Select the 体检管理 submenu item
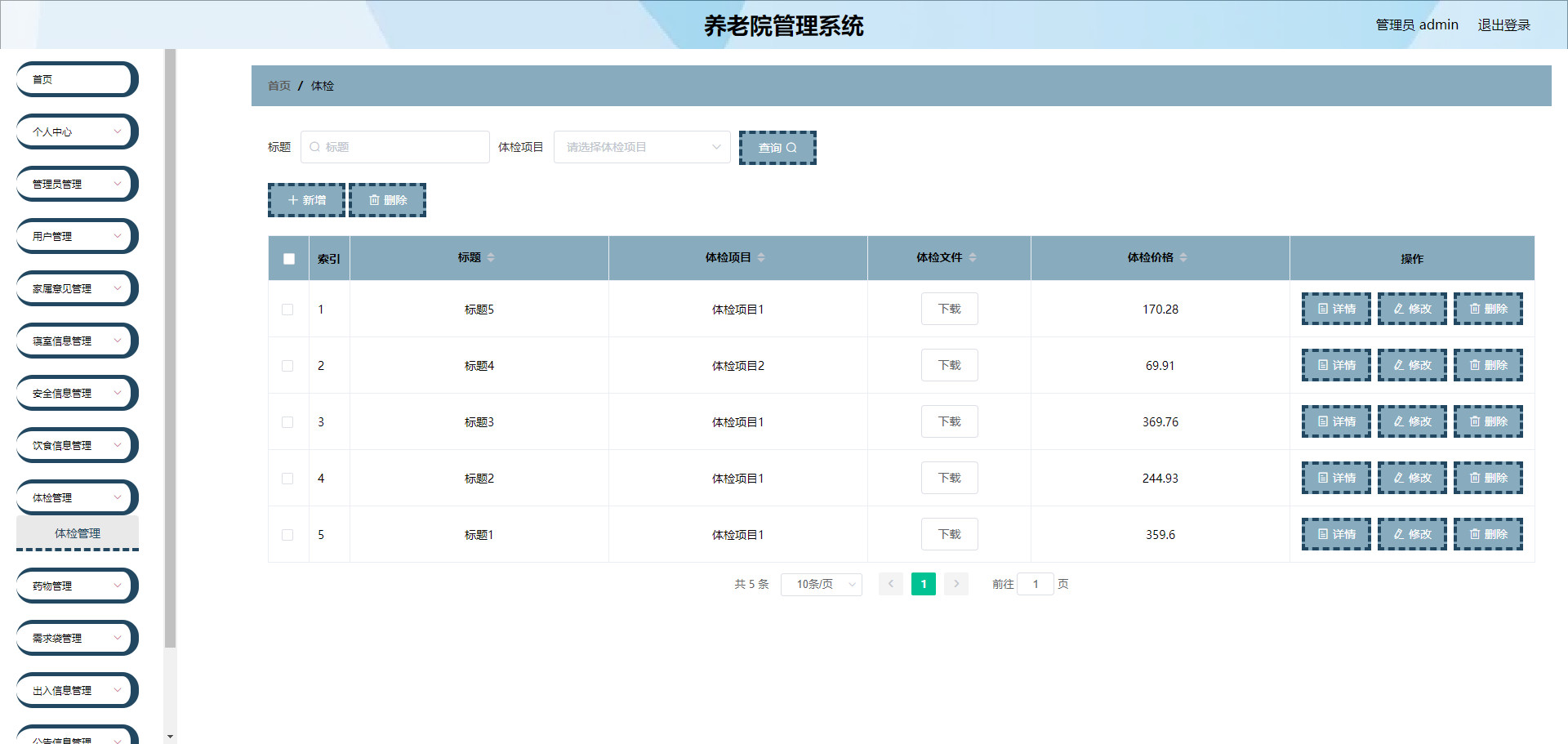Image resolution: width=1568 pixels, height=744 pixels. click(x=78, y=533)
